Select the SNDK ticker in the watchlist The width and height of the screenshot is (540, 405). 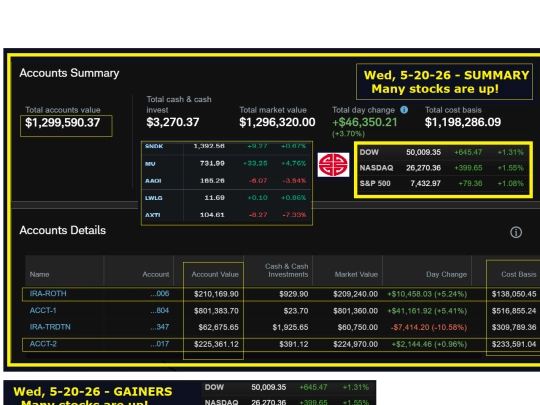tap(154, 146)
